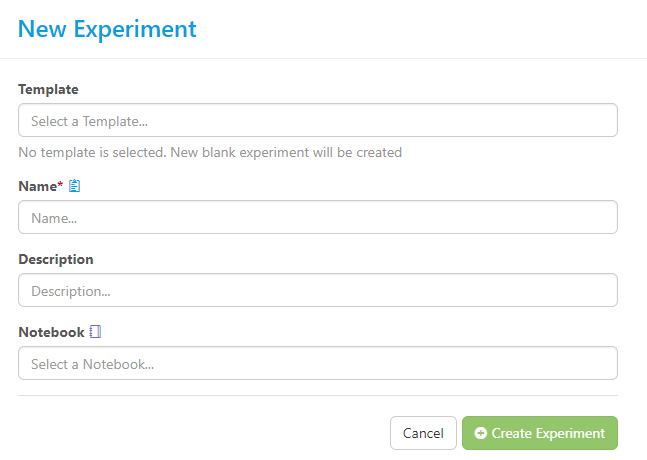
Task: Click the Name field label
Action: tap(38, 186)
